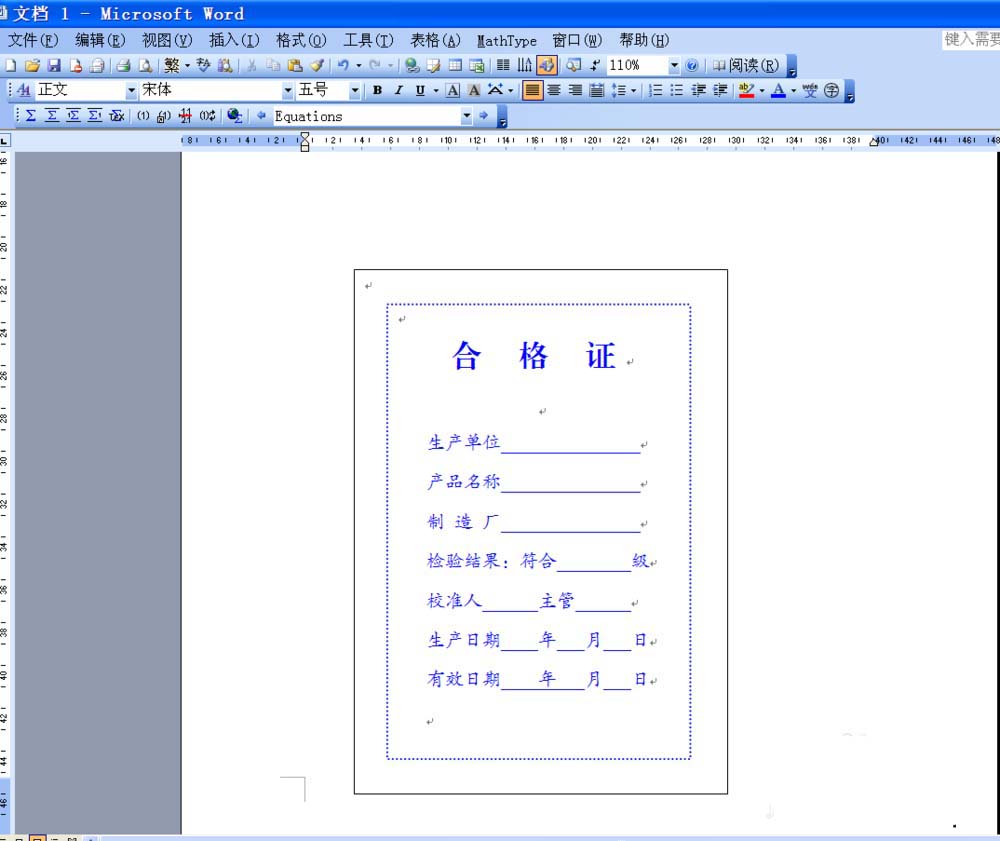Apply character border A icon
This screenshot has height=841, width=1000.
pyautogui.click(x=453, y=91)
